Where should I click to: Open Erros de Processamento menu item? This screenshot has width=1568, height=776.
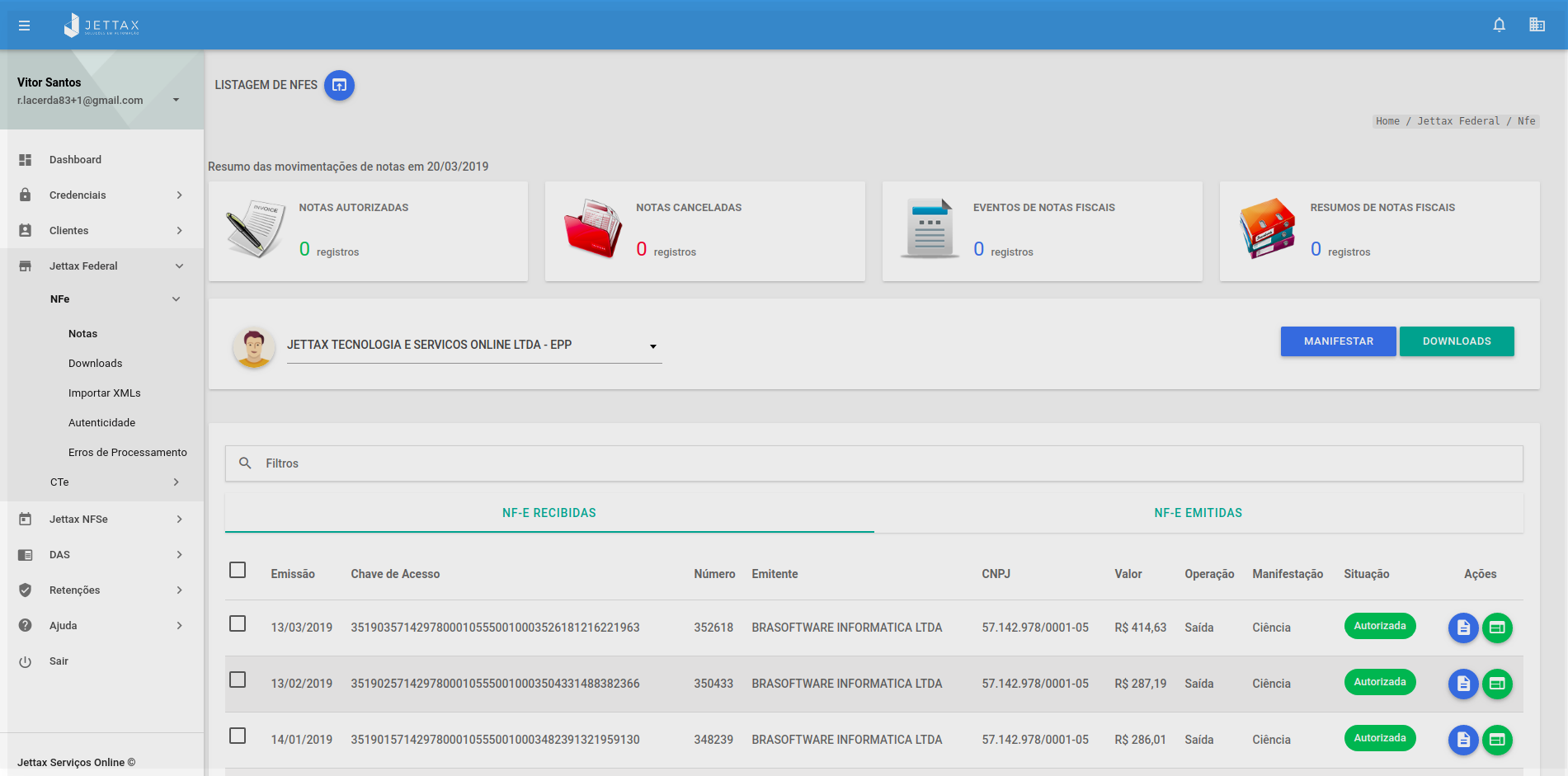(128, 453)
